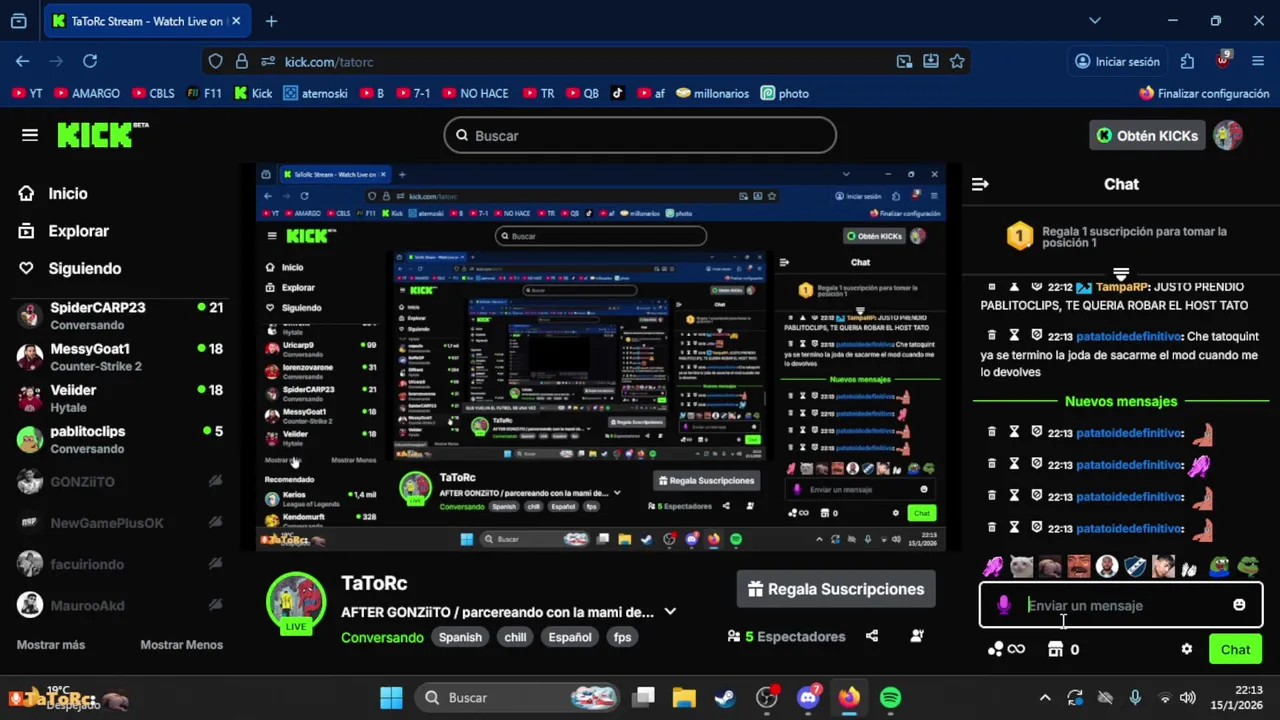Click the Firefox address bar URL
The height and width of the screenshot is (720, 1280).
click(329, 61)
